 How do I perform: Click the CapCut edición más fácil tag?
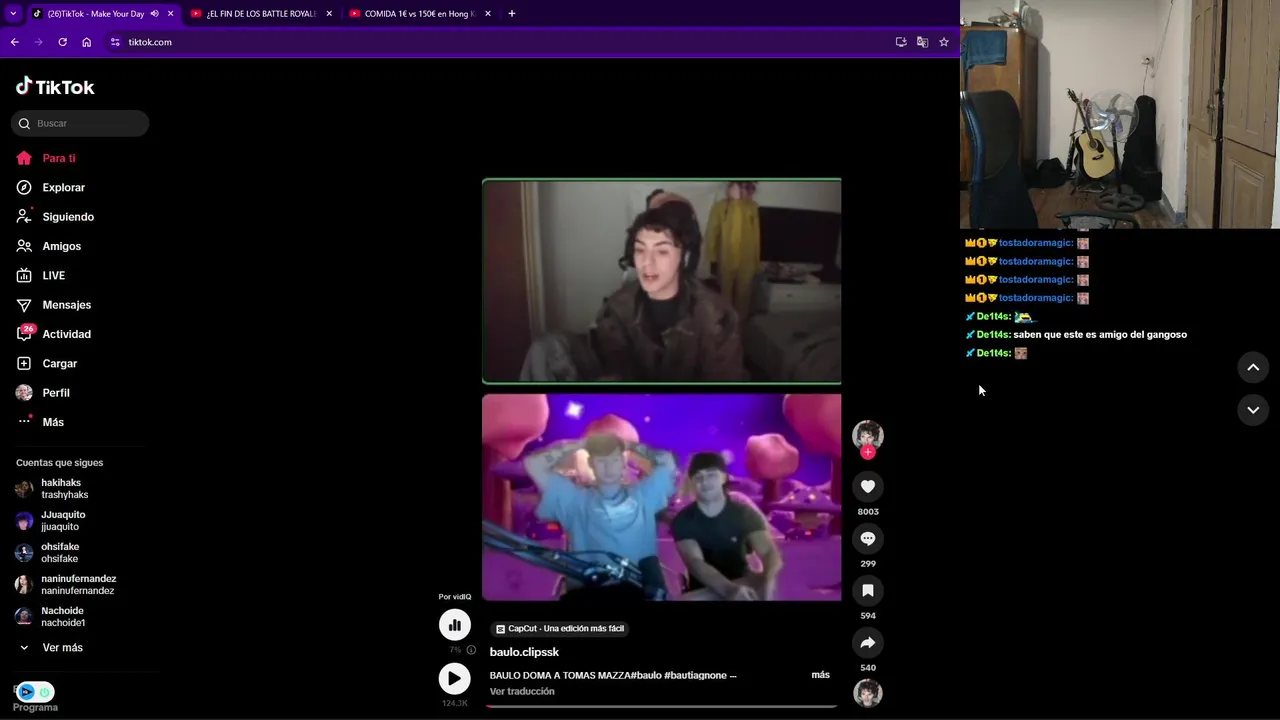click(x=560, y=629)
